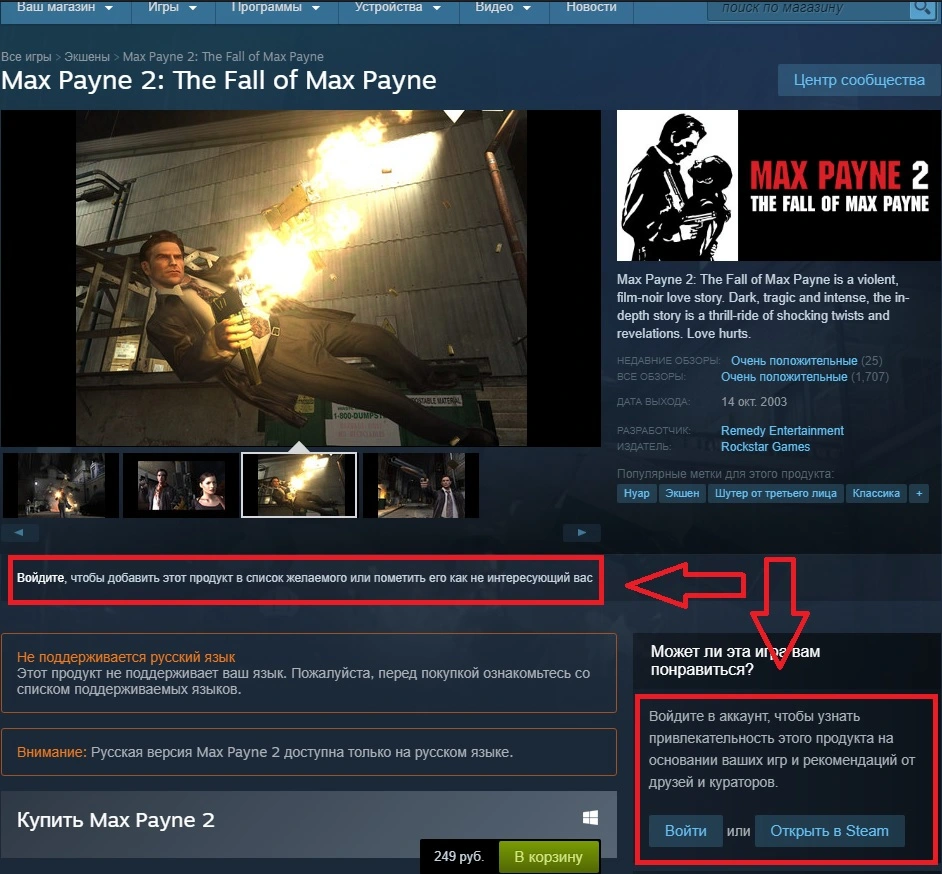Open all reviews Очень положительные link
Image resolution: width=942 pixels, height=874 pixels.
(x=784, y=377)
